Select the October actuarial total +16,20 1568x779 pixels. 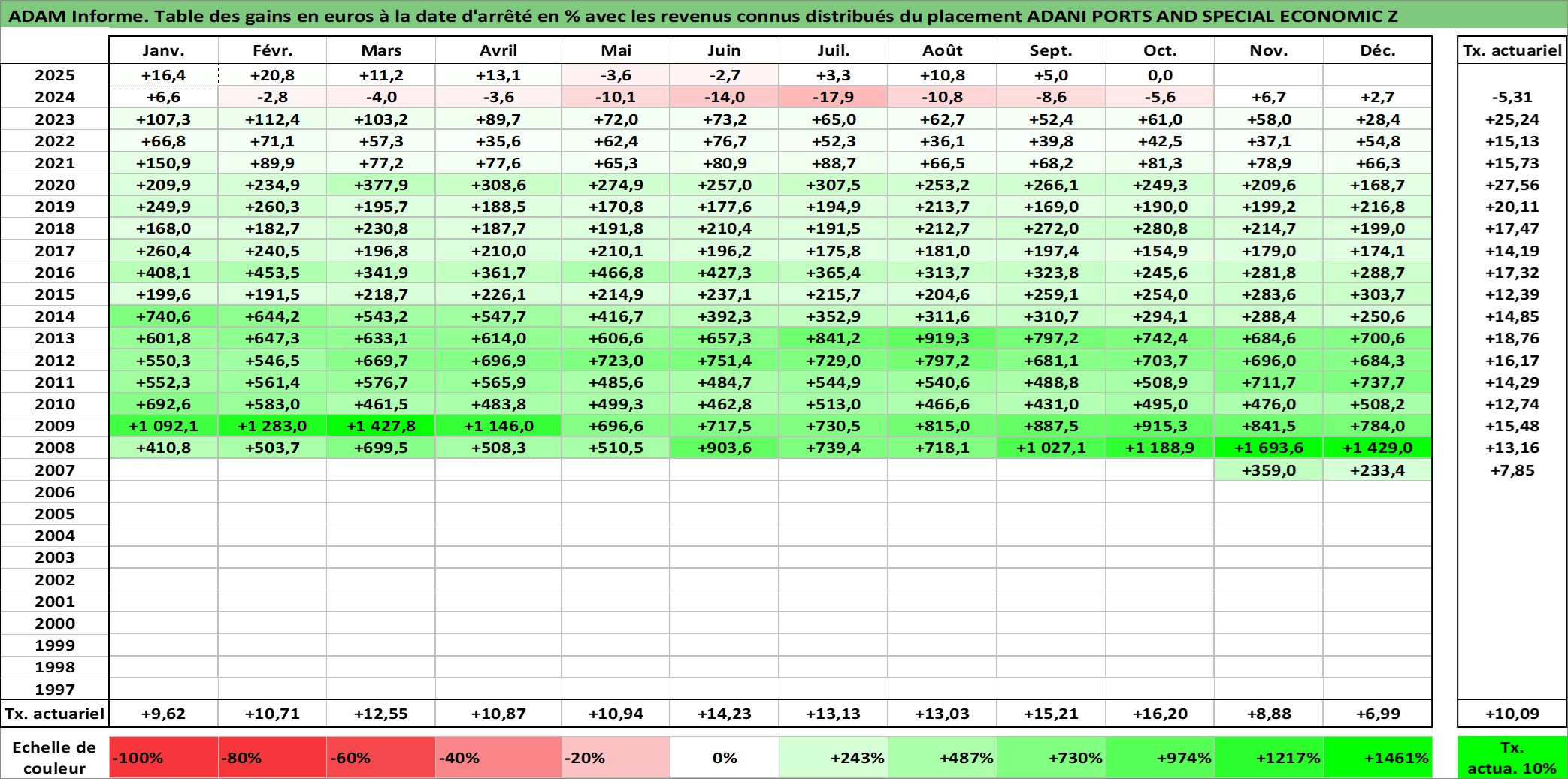pos(1160,714)
